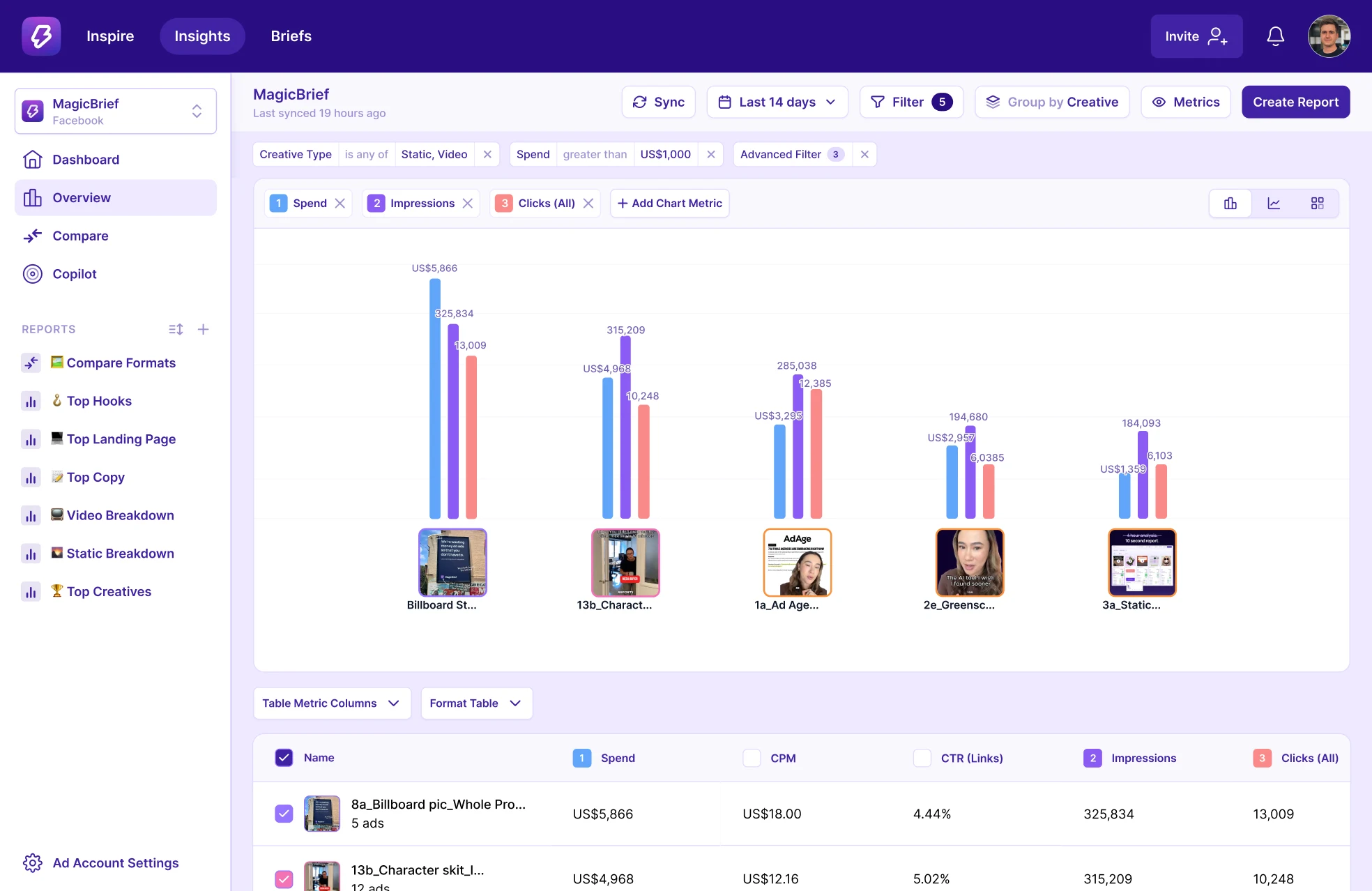Click the 1a_Ad Age creative thumbnail
Image resolution: width=1372 pixels, height=891 pixels.
coord(797,563)
